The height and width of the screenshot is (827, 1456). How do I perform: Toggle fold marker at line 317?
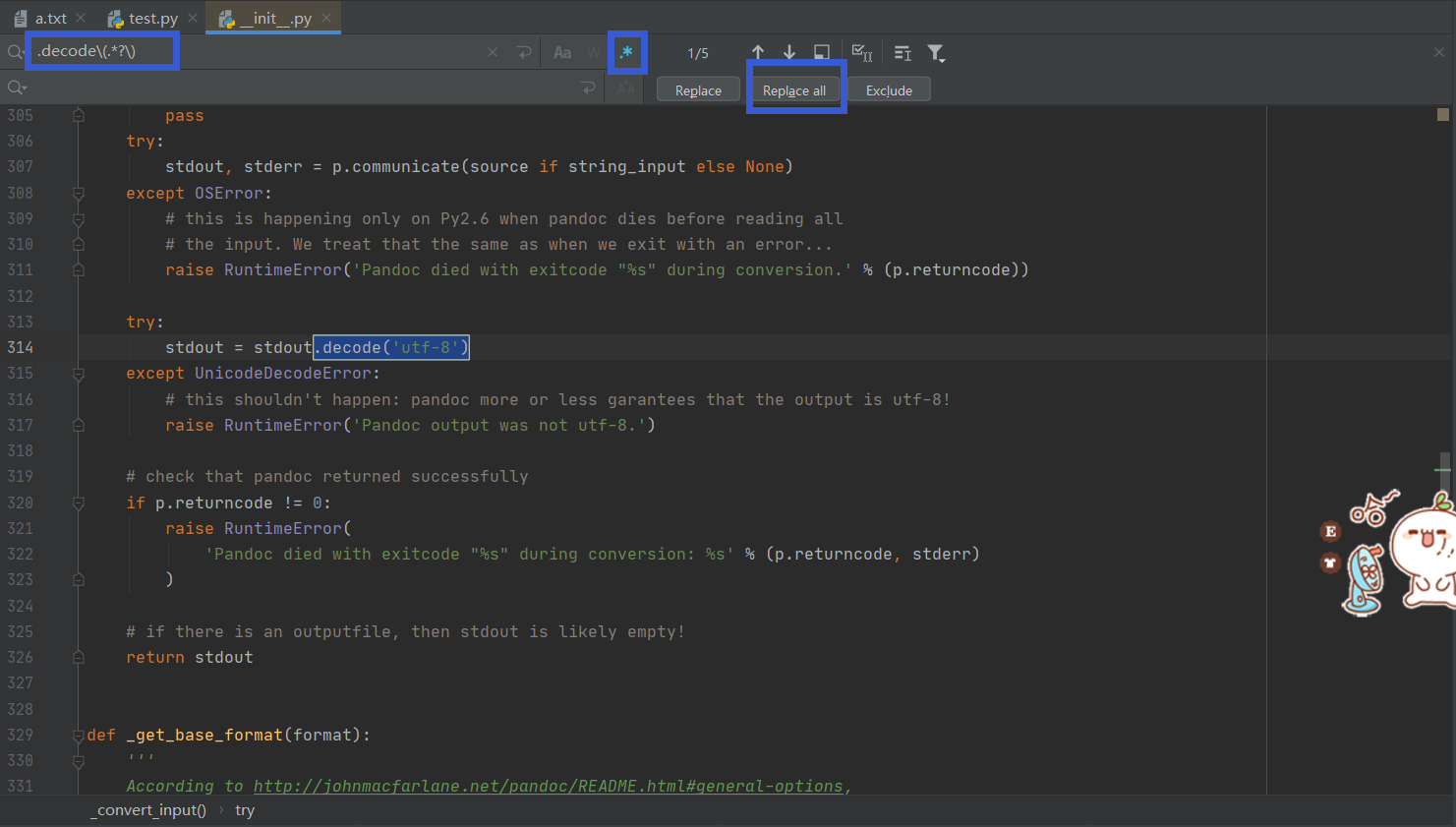[79, 425]
